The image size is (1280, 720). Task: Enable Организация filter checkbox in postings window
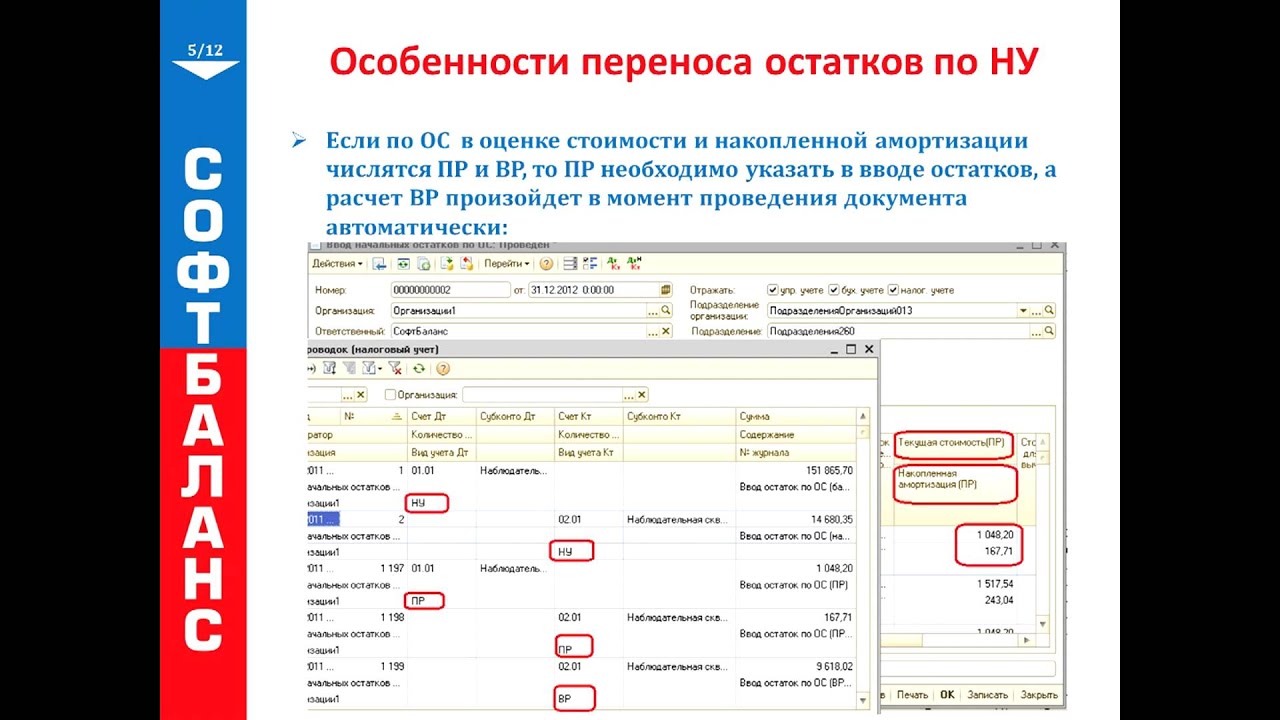coord(391,395)
